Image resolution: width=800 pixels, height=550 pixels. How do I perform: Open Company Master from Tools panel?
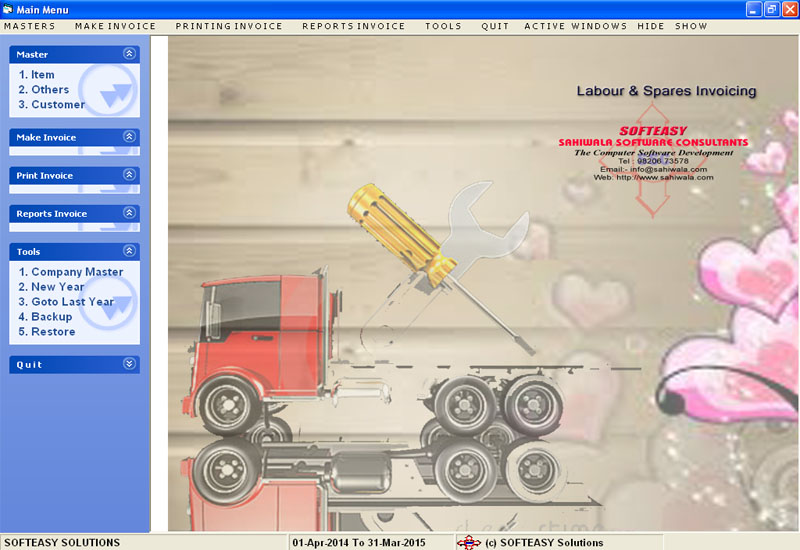pos(71,272)
